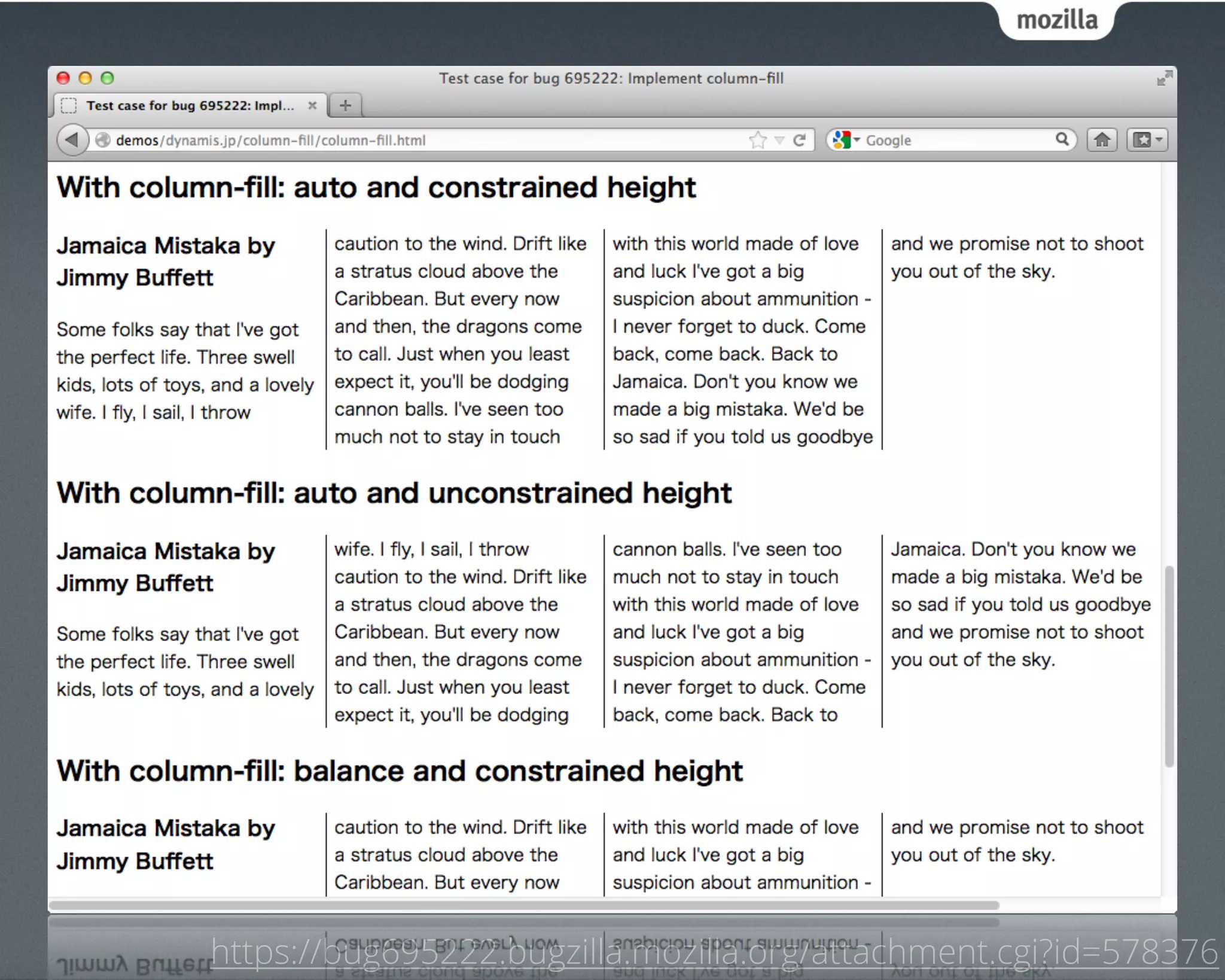The image size is (1225, 980).
Task: Select the 'Test case for bug 695222' tab
Action: [x=190, y=106]
